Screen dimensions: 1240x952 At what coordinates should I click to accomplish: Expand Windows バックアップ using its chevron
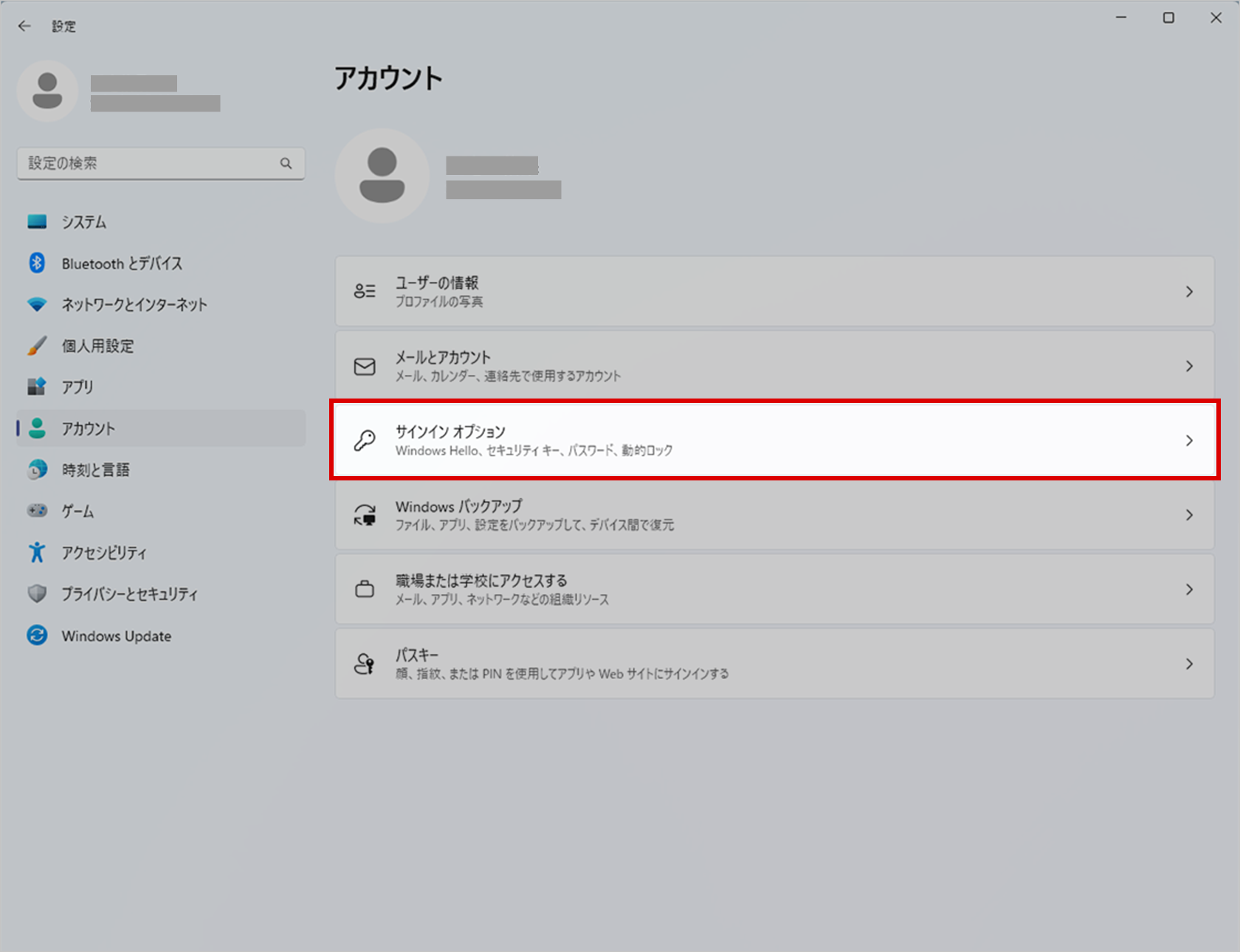(x=1188, y=515)
